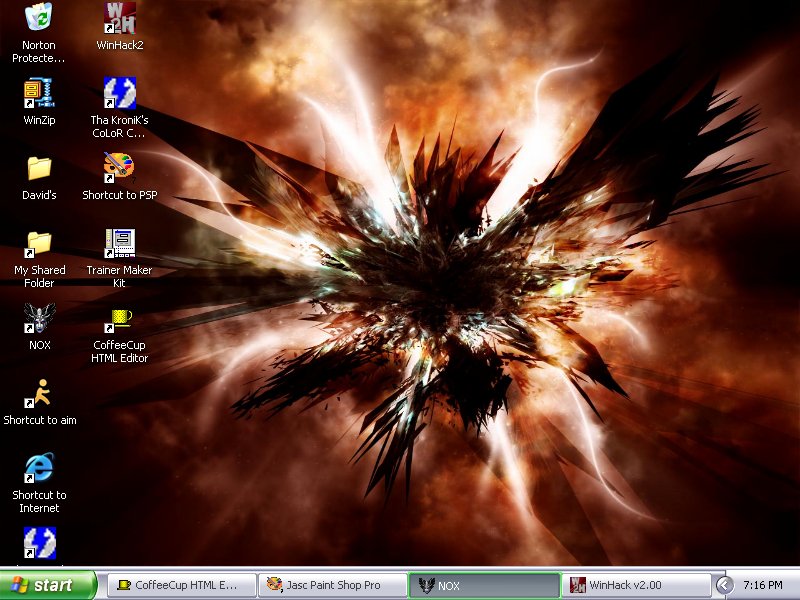Viewport: 800px width, 600px height.
Task: Activate the NOX taskbar button
Action: (484, 585)
